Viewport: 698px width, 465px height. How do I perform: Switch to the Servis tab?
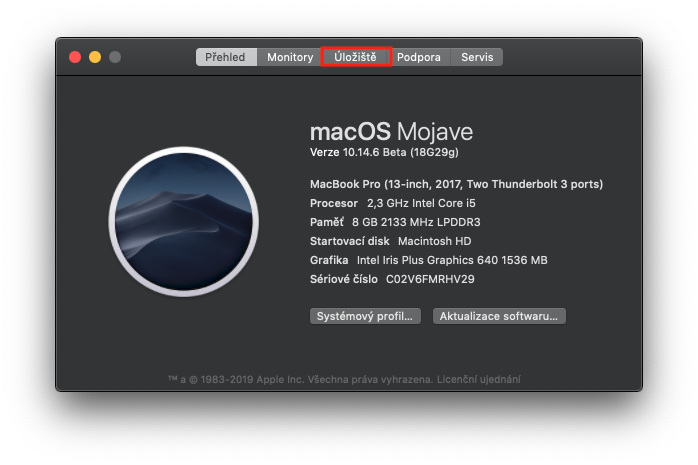tap(477, 57)
